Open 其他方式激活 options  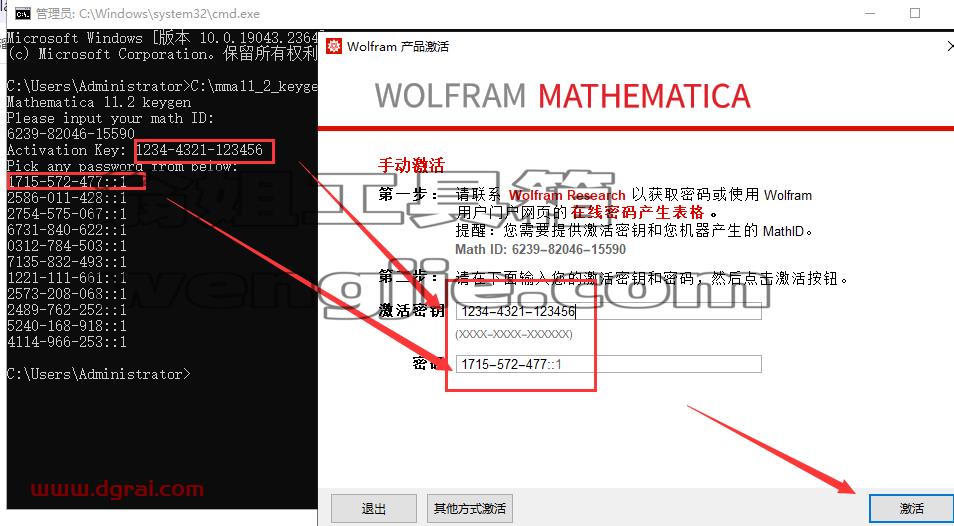click(x=470, y=508)
